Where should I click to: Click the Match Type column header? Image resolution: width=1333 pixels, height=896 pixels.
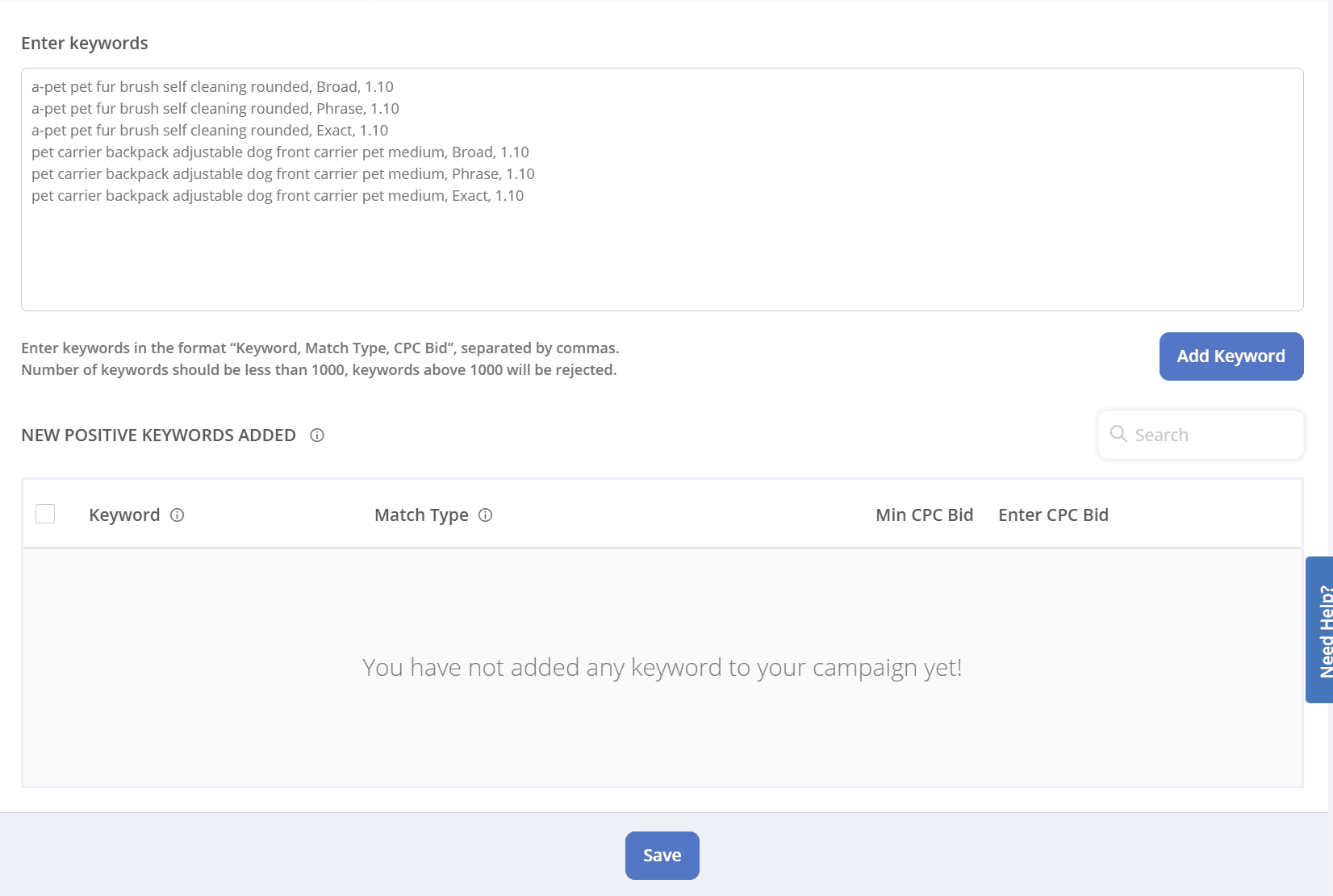[421, 515]
